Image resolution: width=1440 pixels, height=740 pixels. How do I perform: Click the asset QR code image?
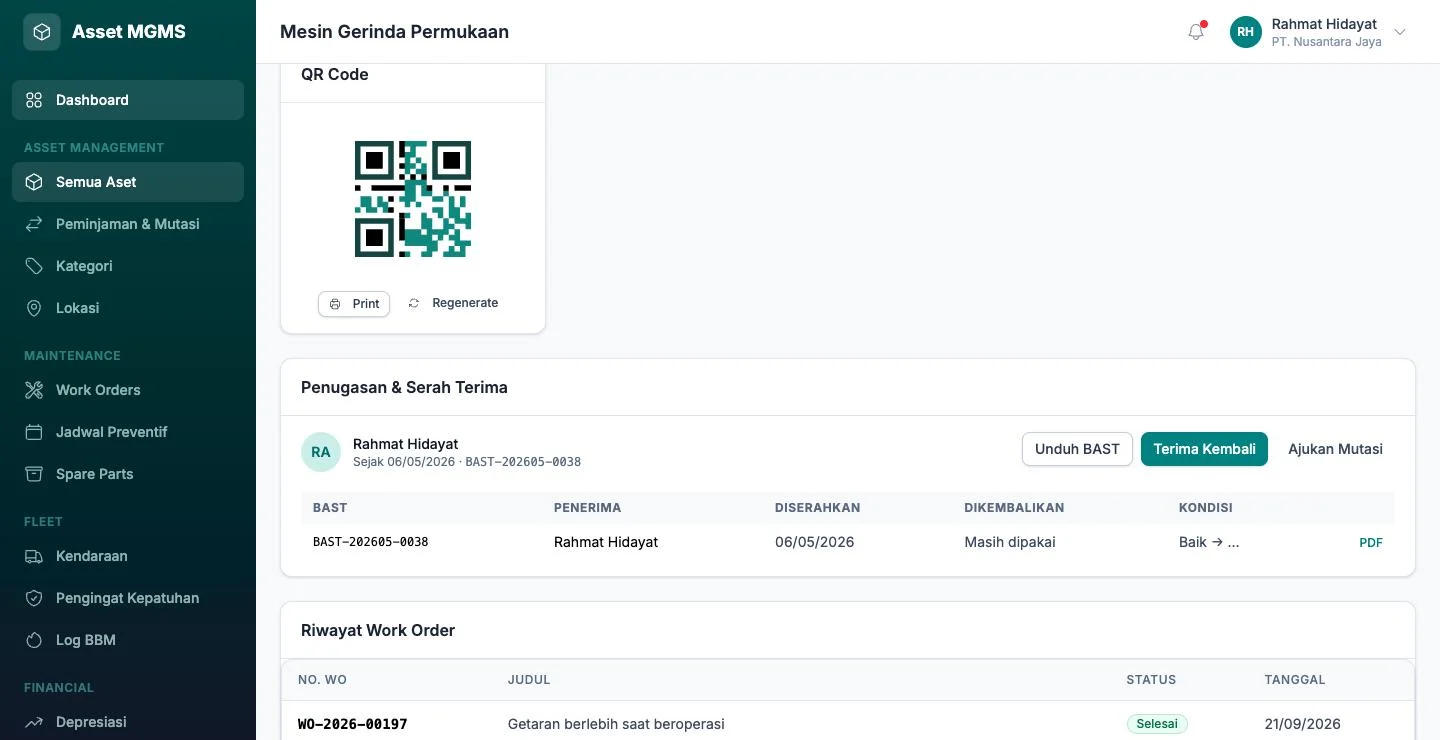[x=413, y=199]
